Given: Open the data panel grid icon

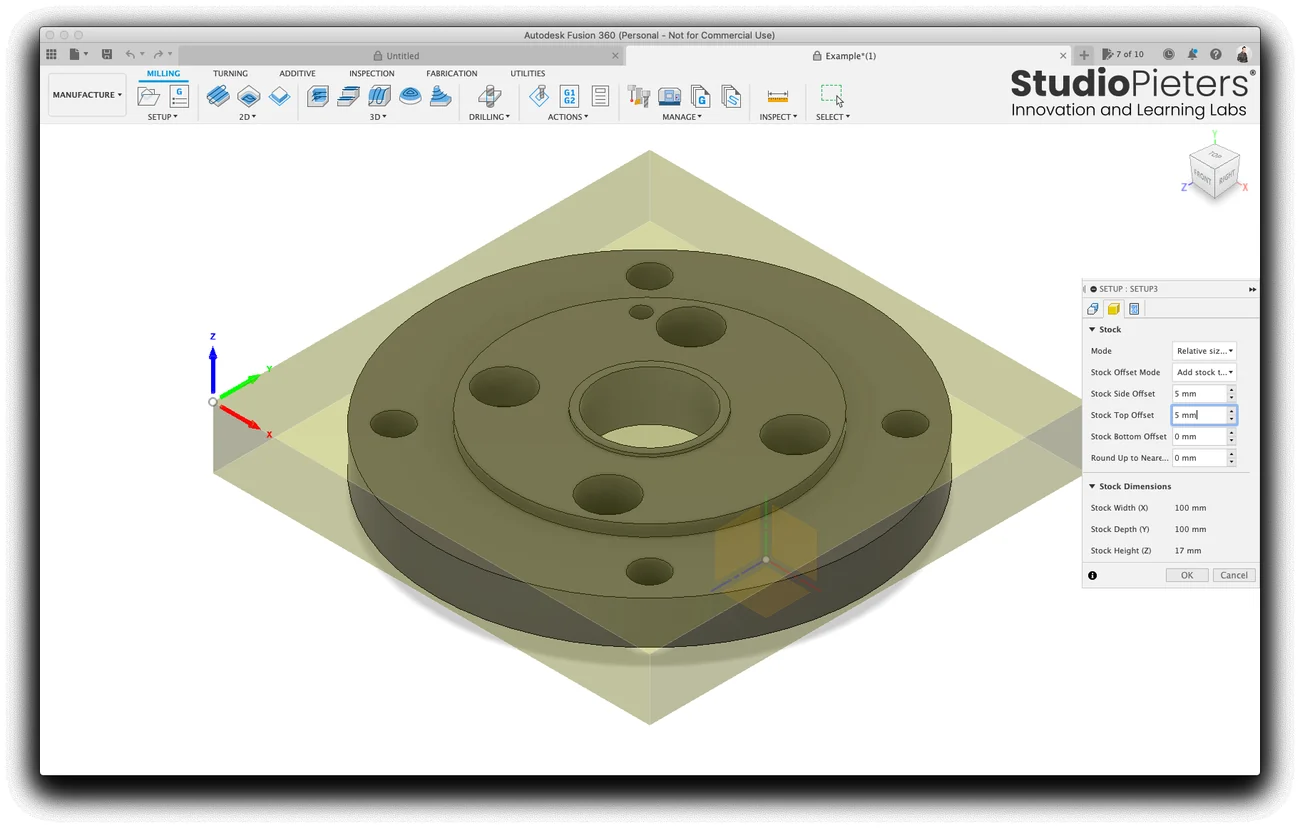Looking at the screenshot, I should (x=51, y=54).
